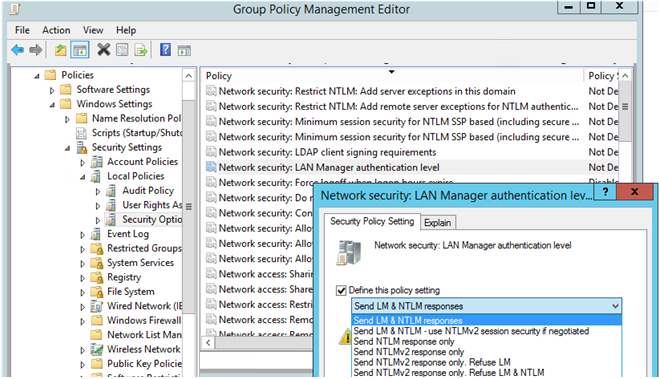The width and height of the screenshot is (659, 379).
Task: Click the Event Log node icon
Action: pos(96,234)
